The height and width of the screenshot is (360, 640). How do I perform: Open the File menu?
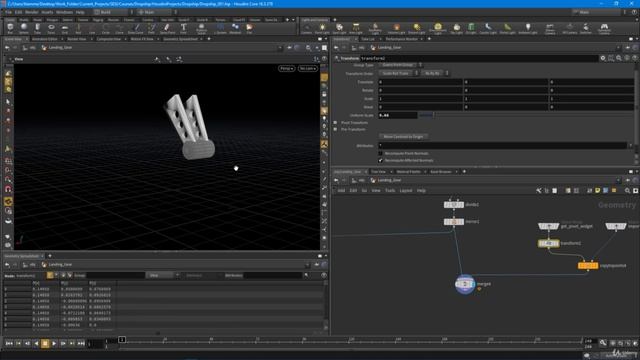click(x=8, y=12)
